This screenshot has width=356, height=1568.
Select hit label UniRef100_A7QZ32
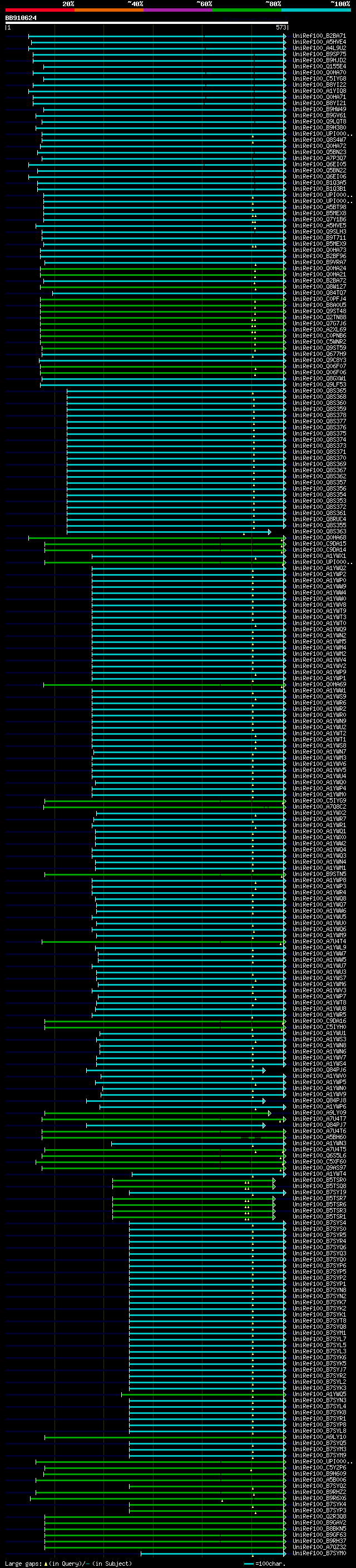tap(319, 1547)
